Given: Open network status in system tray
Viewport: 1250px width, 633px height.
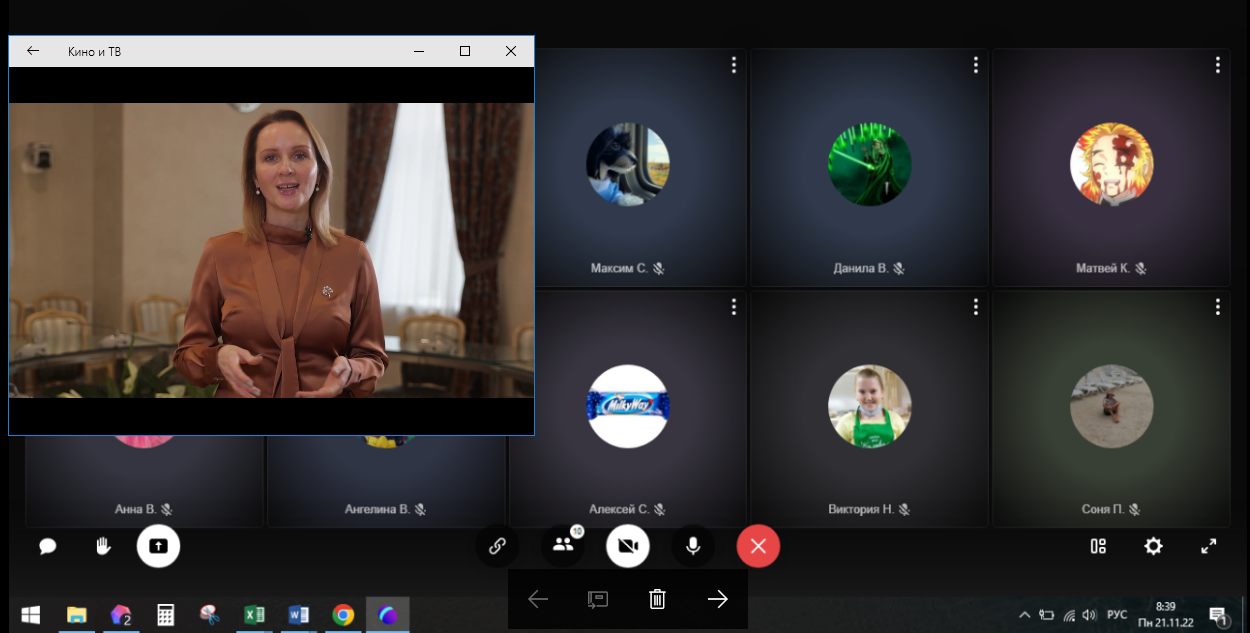Looking at the screenshot, I should pos(1069,615).
